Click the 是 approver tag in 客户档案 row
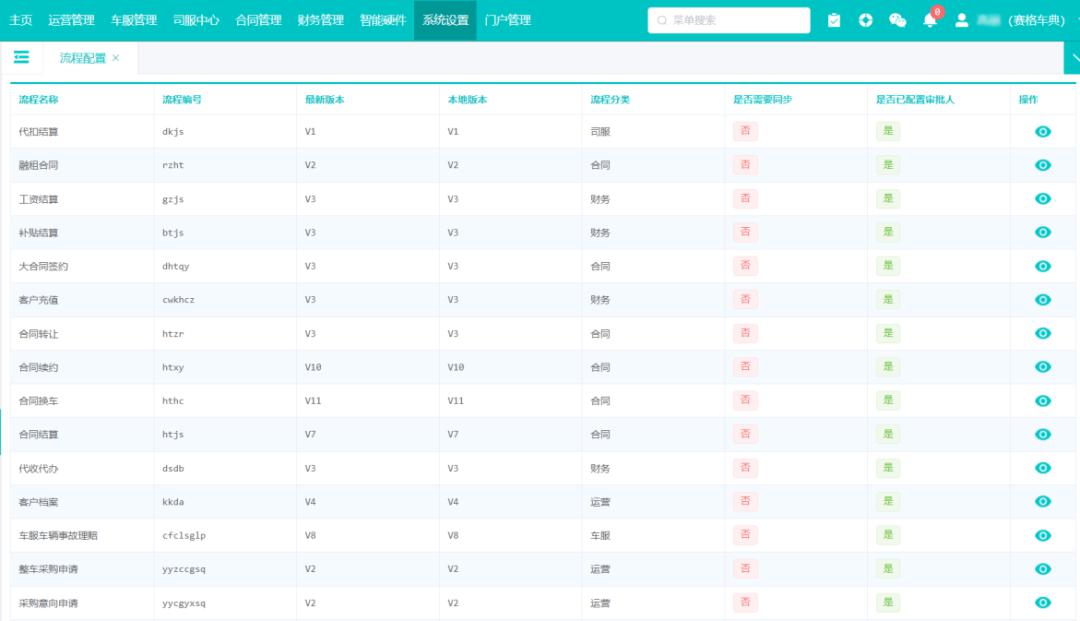 point(888,502)
